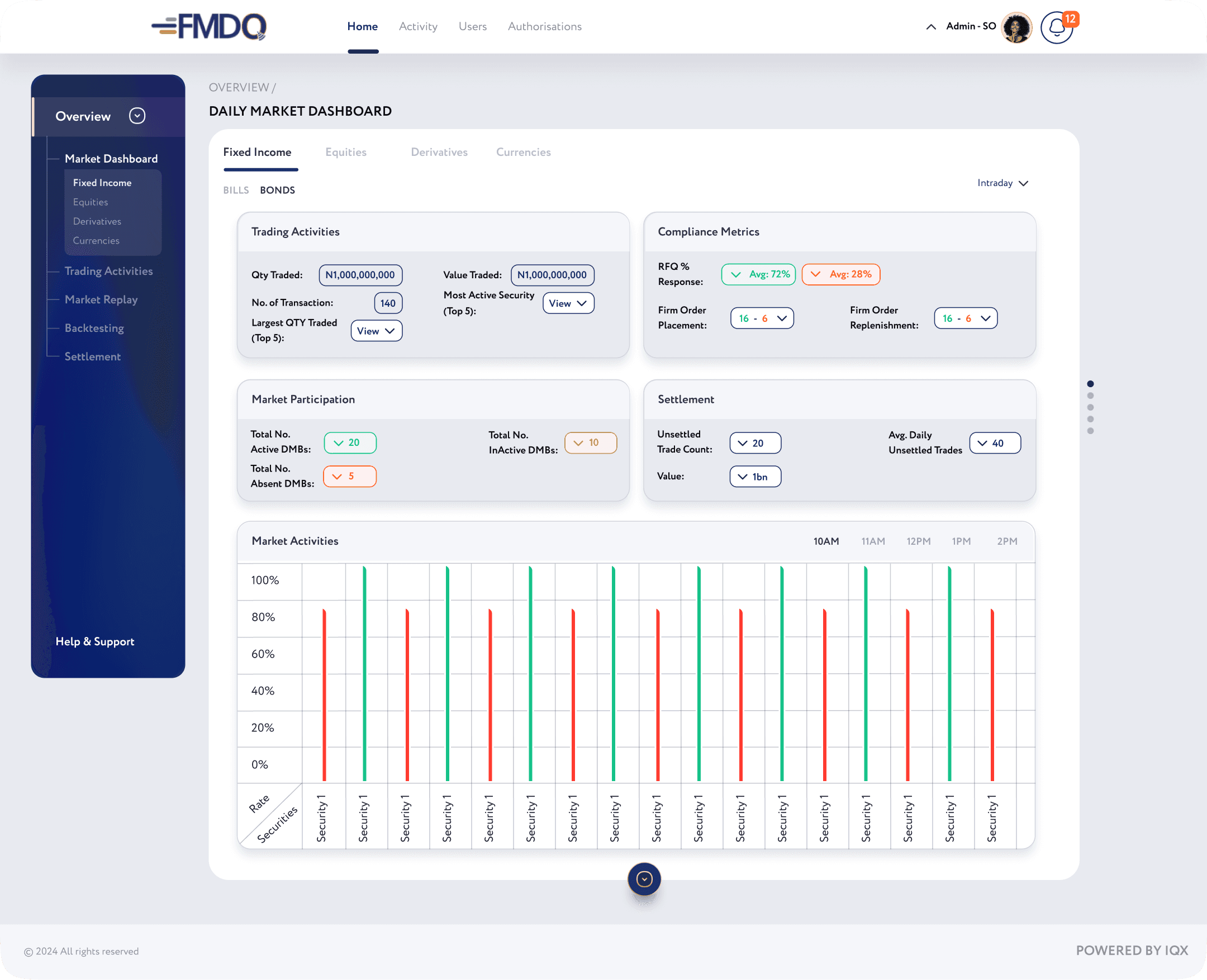Open the Intraday period dropdown

tap(1002, 183)
